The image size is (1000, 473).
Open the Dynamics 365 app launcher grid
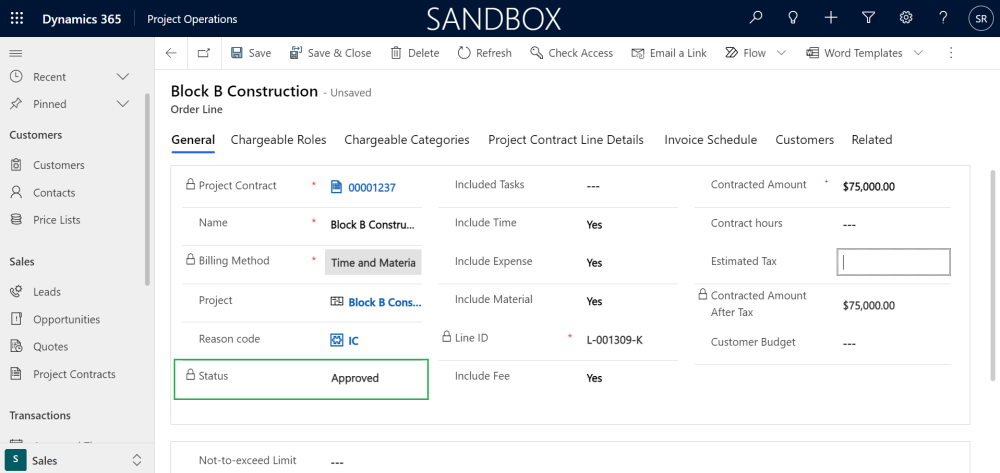(x=17, y=18)
